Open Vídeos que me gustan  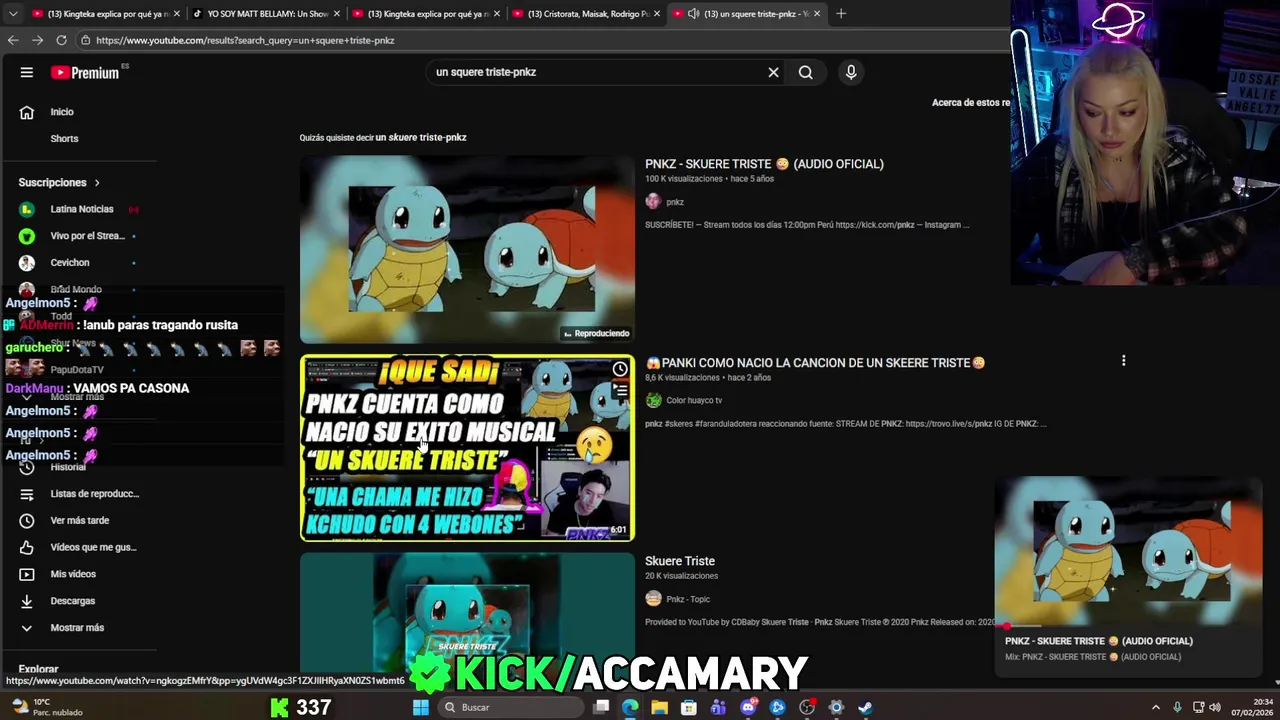[x=80, y=548]
